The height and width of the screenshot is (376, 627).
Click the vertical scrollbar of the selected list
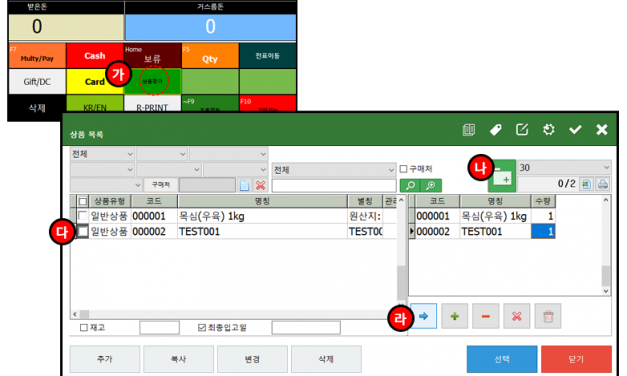coord(606,245)
